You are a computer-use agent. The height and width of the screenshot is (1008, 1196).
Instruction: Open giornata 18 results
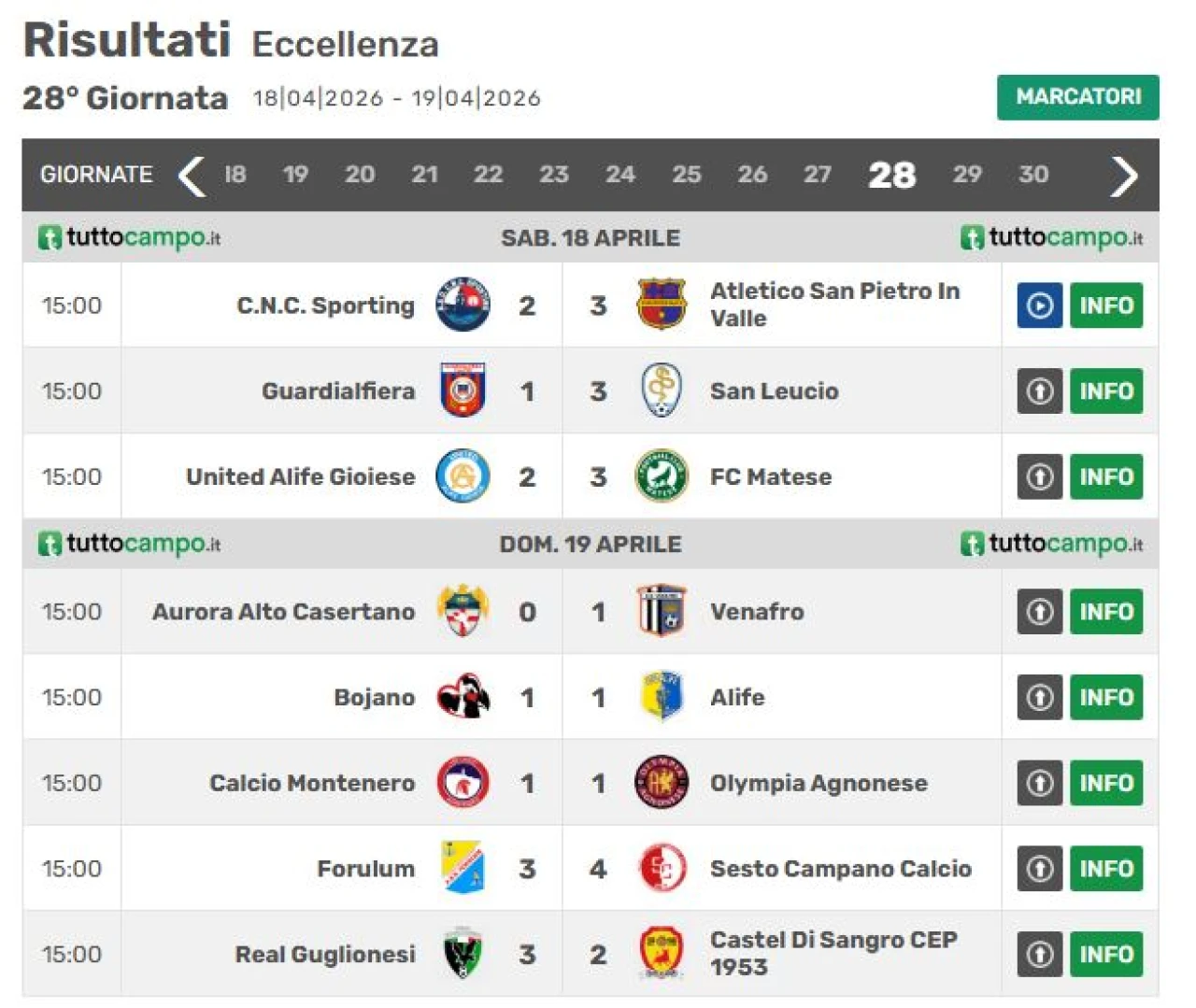pyautogui.click(x=235, y=175)
